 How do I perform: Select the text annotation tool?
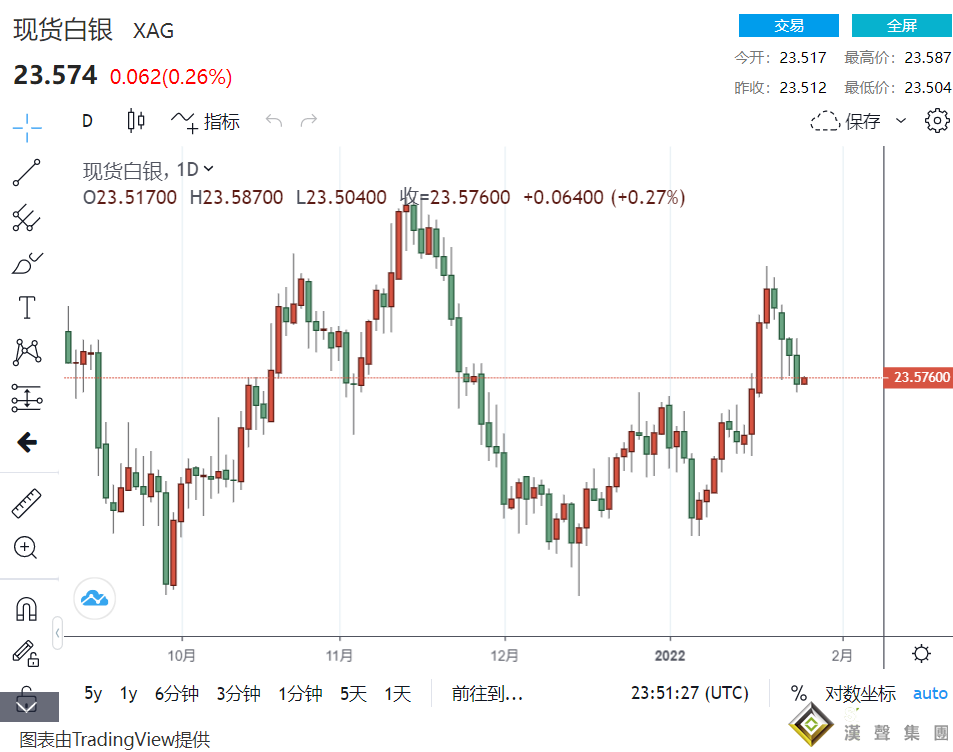pos(27,307)
